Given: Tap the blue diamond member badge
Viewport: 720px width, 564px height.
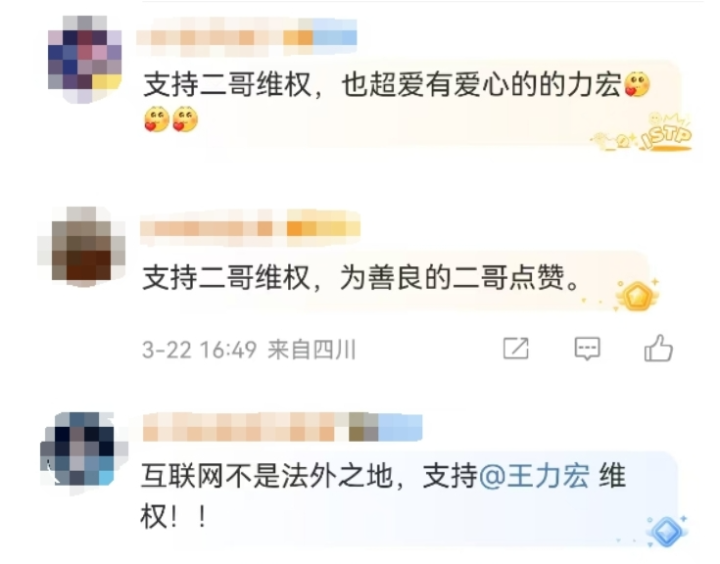Looking at the screenshot, I should (x=666, y=531).
